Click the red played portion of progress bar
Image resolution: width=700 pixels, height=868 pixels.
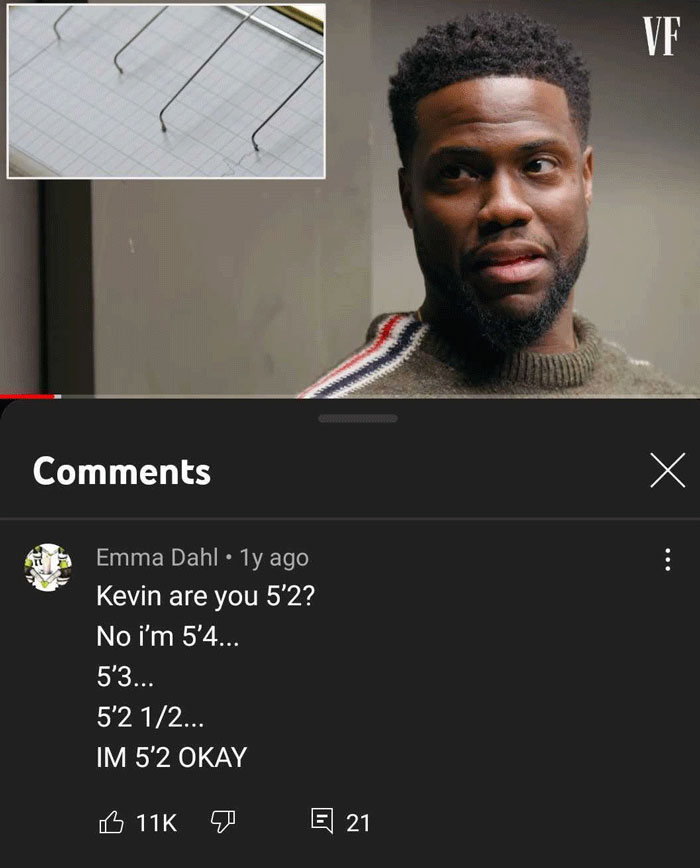(x=27, y=396)
